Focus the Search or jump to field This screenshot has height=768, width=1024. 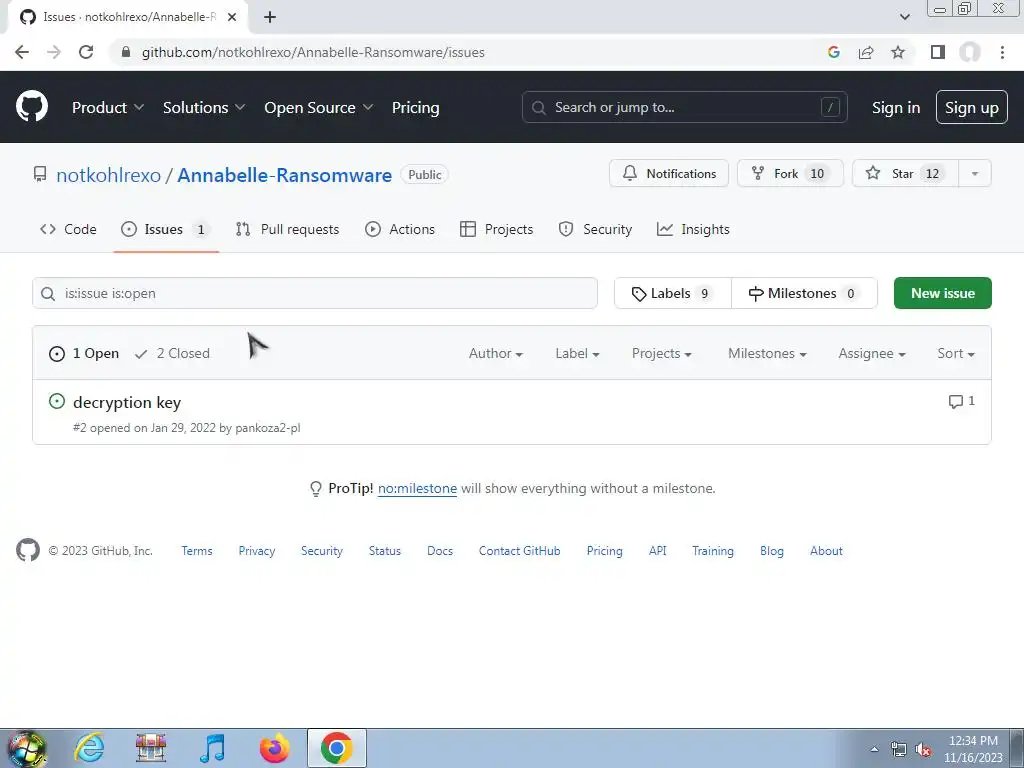tap(684, 107)
